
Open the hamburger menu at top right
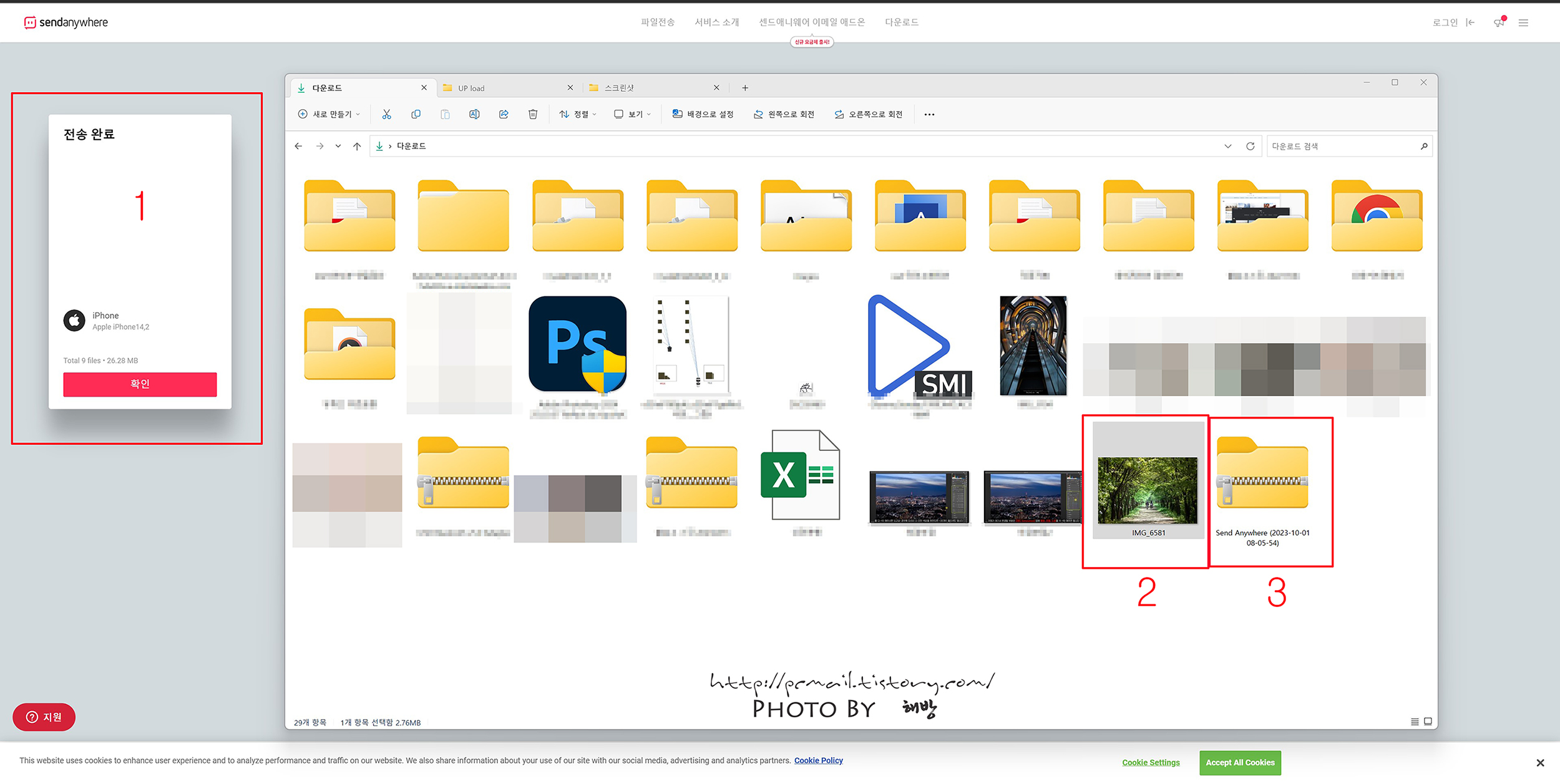(1523, 22)
